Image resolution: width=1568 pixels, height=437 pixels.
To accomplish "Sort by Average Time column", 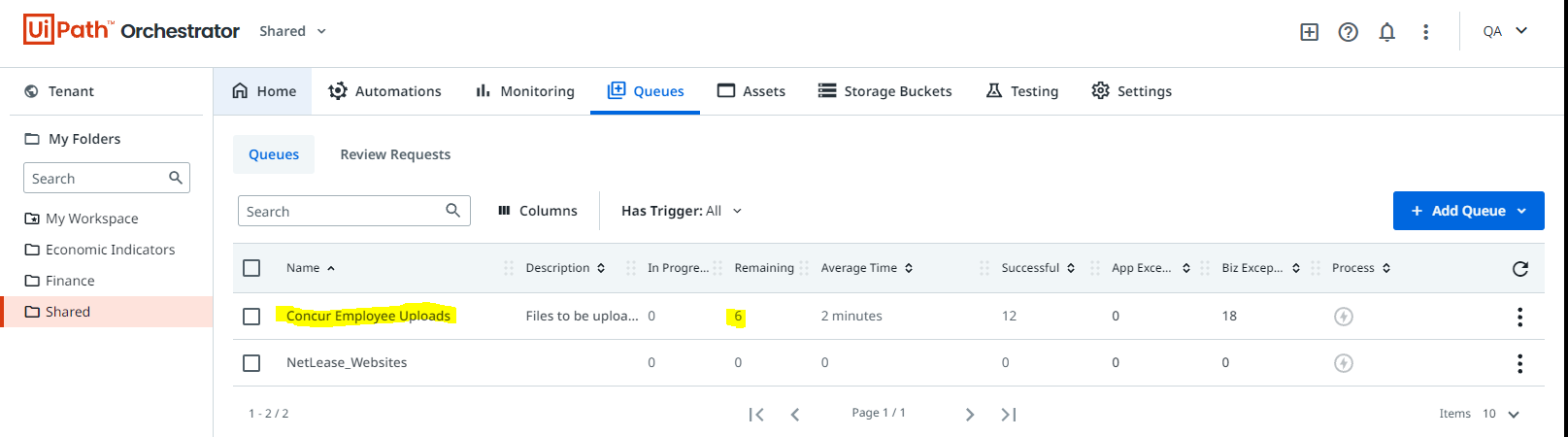I will coord(909,268).
